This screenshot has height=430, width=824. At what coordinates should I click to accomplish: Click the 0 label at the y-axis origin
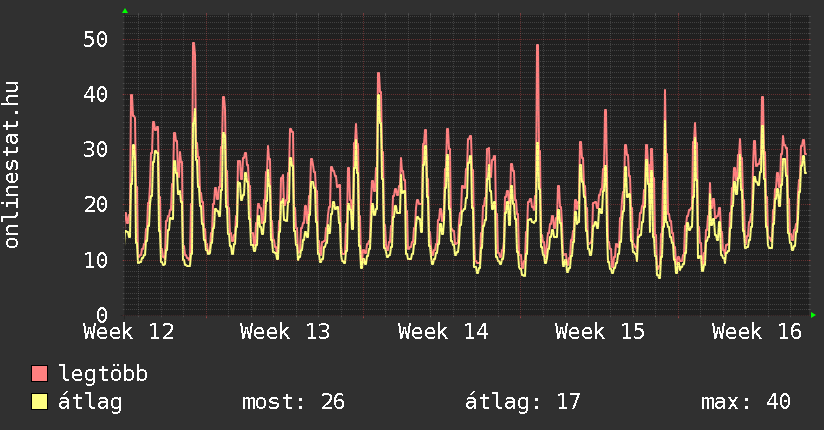(101, 314)
